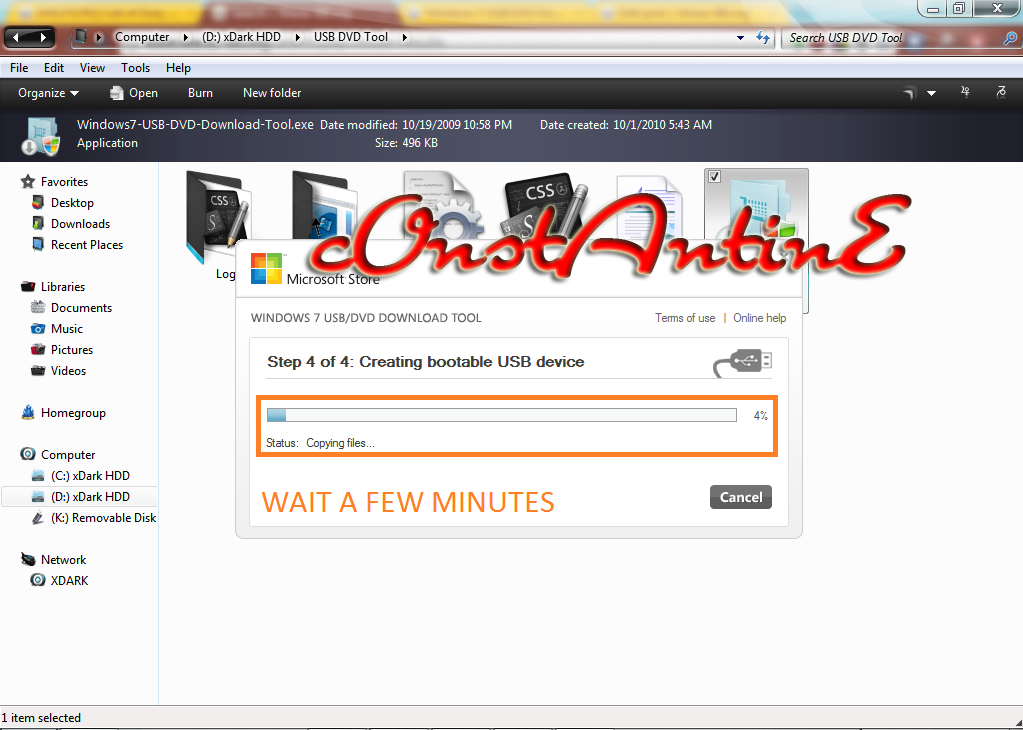Expand the arrow after (D:) xDark HDD breadcrumb

[x=298, y=37]
